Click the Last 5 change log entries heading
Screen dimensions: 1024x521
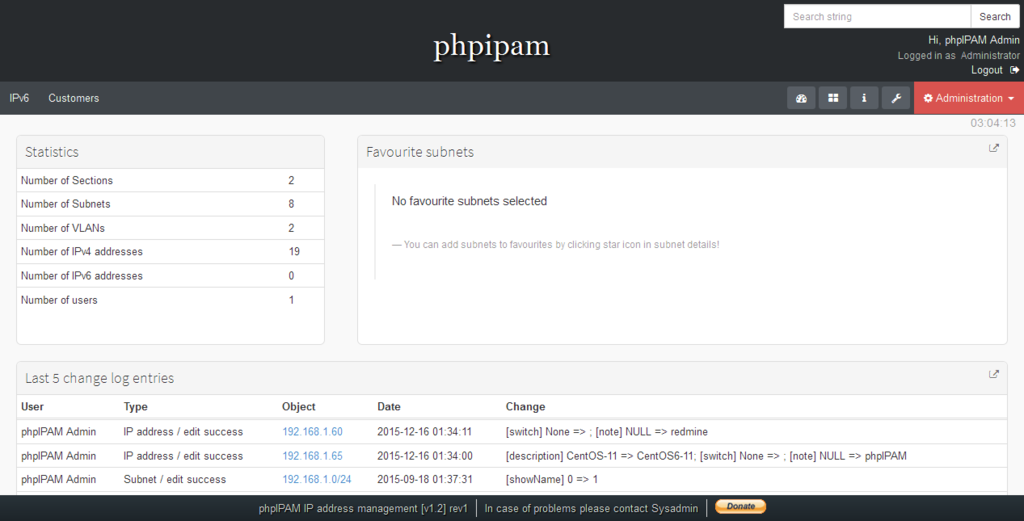click(x=99, y=378)
